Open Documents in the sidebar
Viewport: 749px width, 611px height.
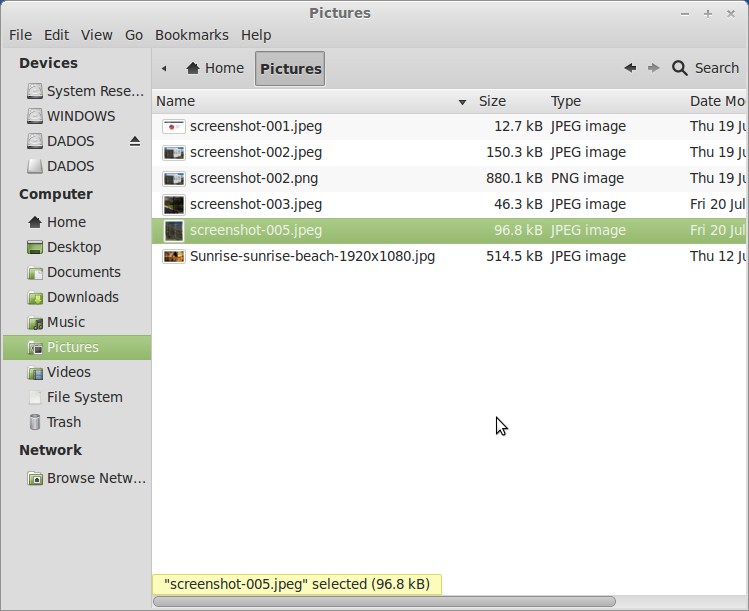tap(84, 272)
